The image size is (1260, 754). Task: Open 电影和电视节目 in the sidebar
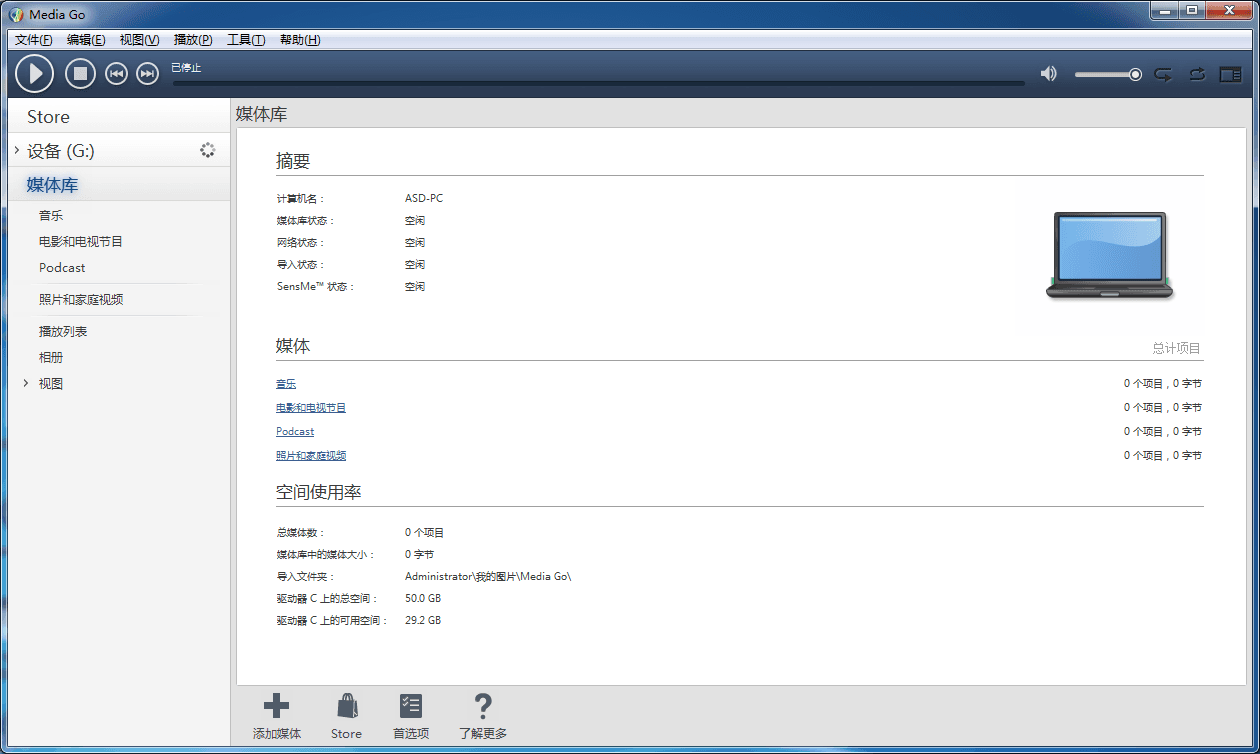tap(81, 241)
